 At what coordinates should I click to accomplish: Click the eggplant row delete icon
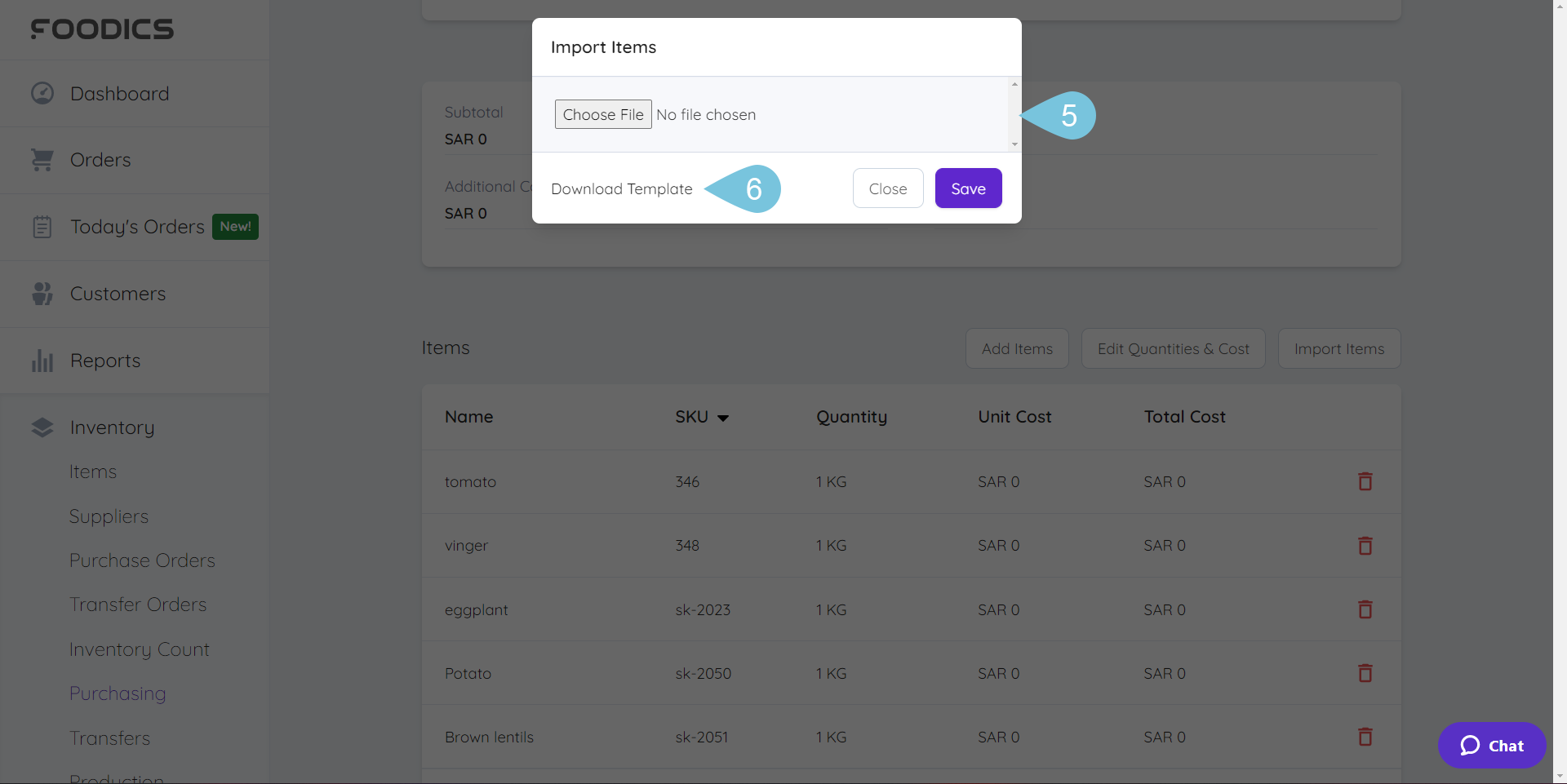tap(1365, 609)
